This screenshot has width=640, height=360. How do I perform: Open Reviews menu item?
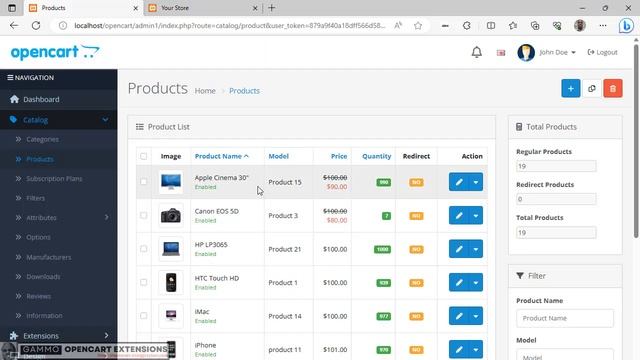(x=58, y=296)
